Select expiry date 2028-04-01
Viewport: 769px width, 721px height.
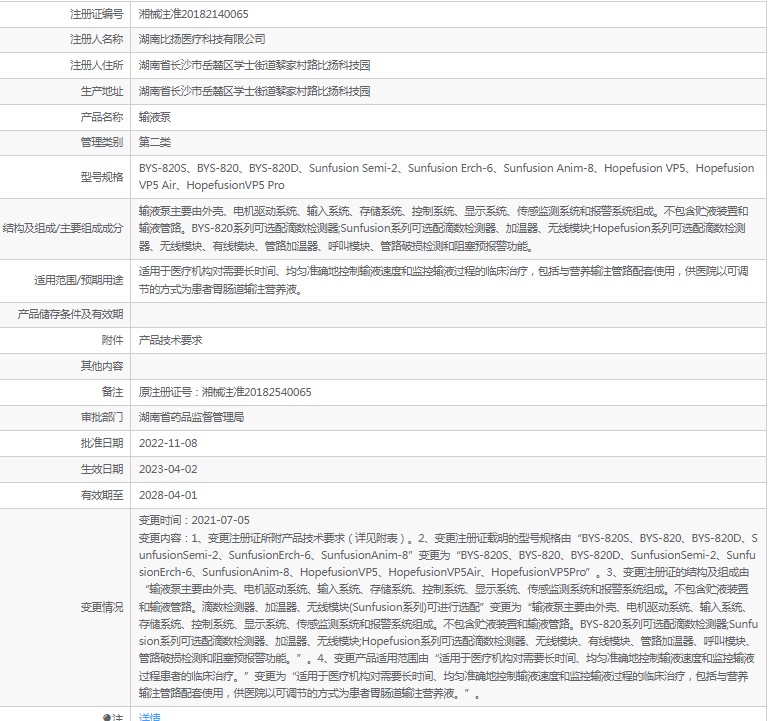pos(168,495)
